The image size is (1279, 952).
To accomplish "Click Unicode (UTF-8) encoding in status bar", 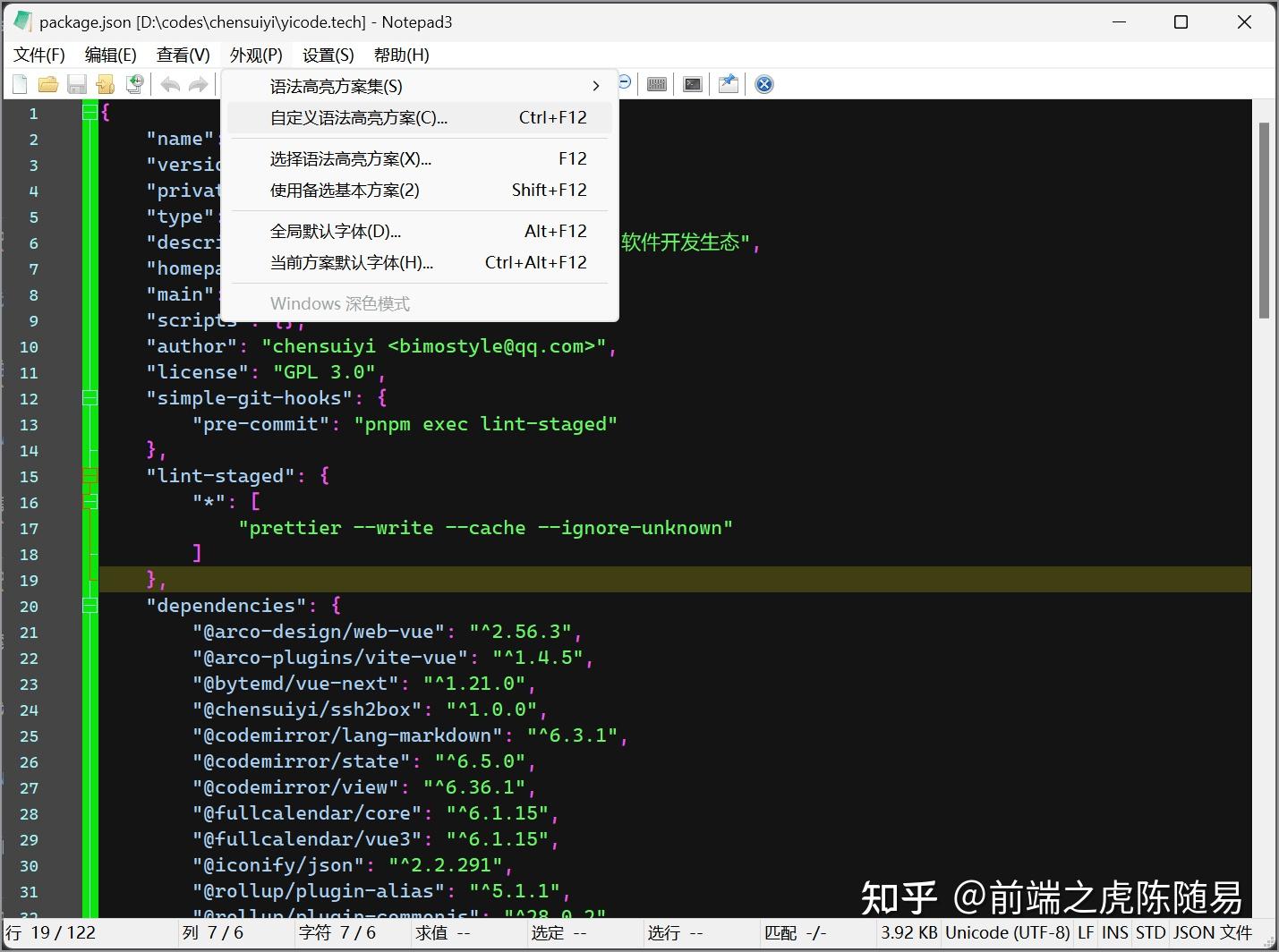I will tap(1008, 932).
